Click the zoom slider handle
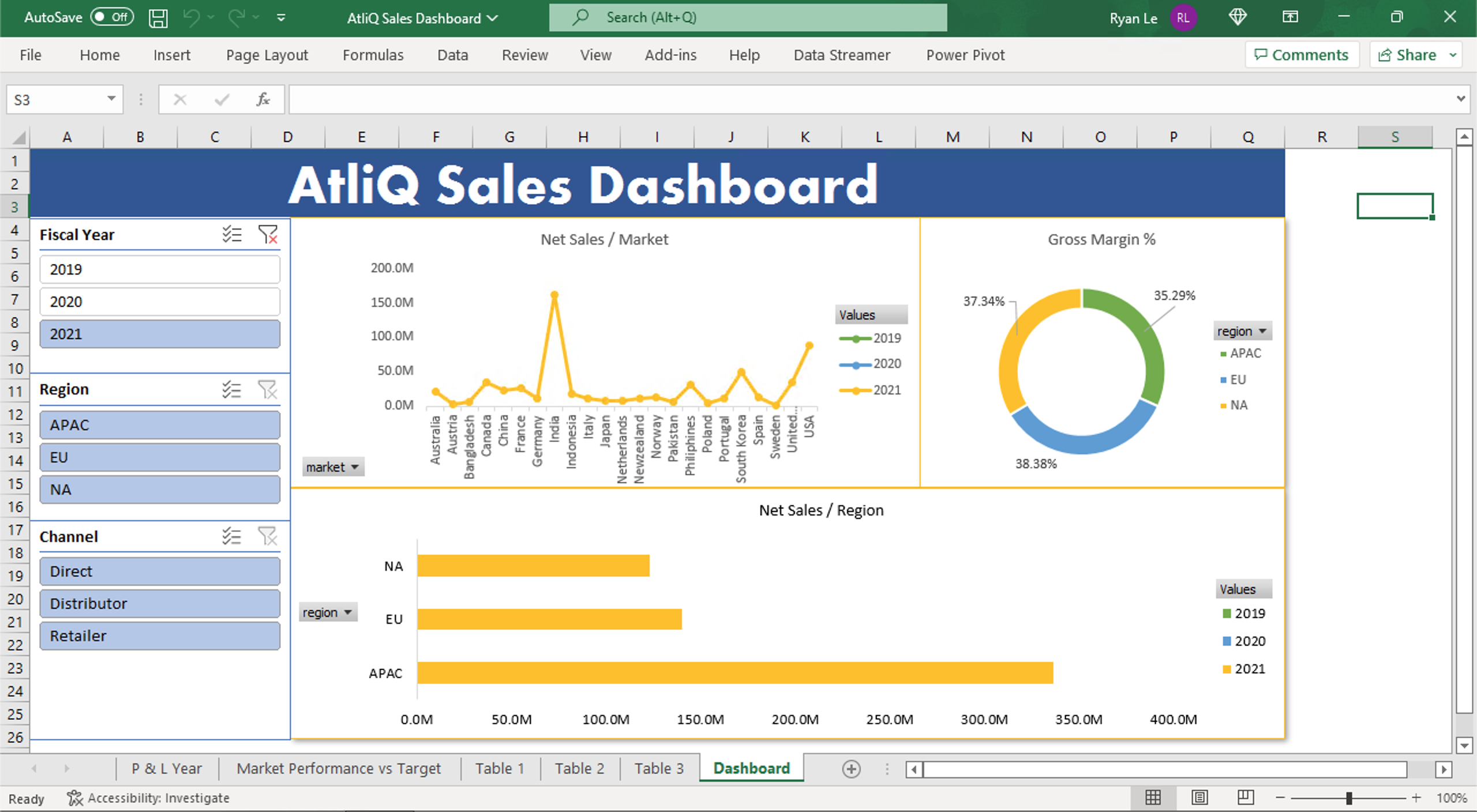Screen dimensions: 1477x812 (1349, 798)
